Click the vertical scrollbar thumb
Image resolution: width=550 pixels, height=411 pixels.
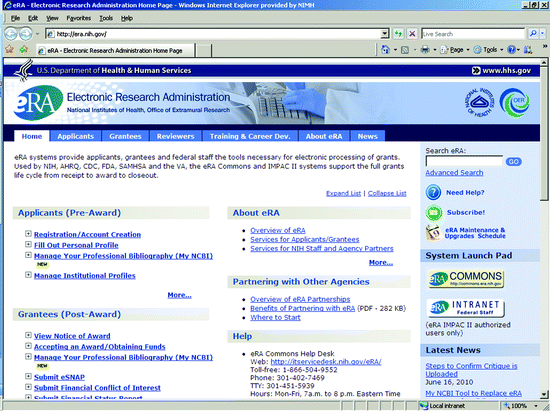(544, 133)
